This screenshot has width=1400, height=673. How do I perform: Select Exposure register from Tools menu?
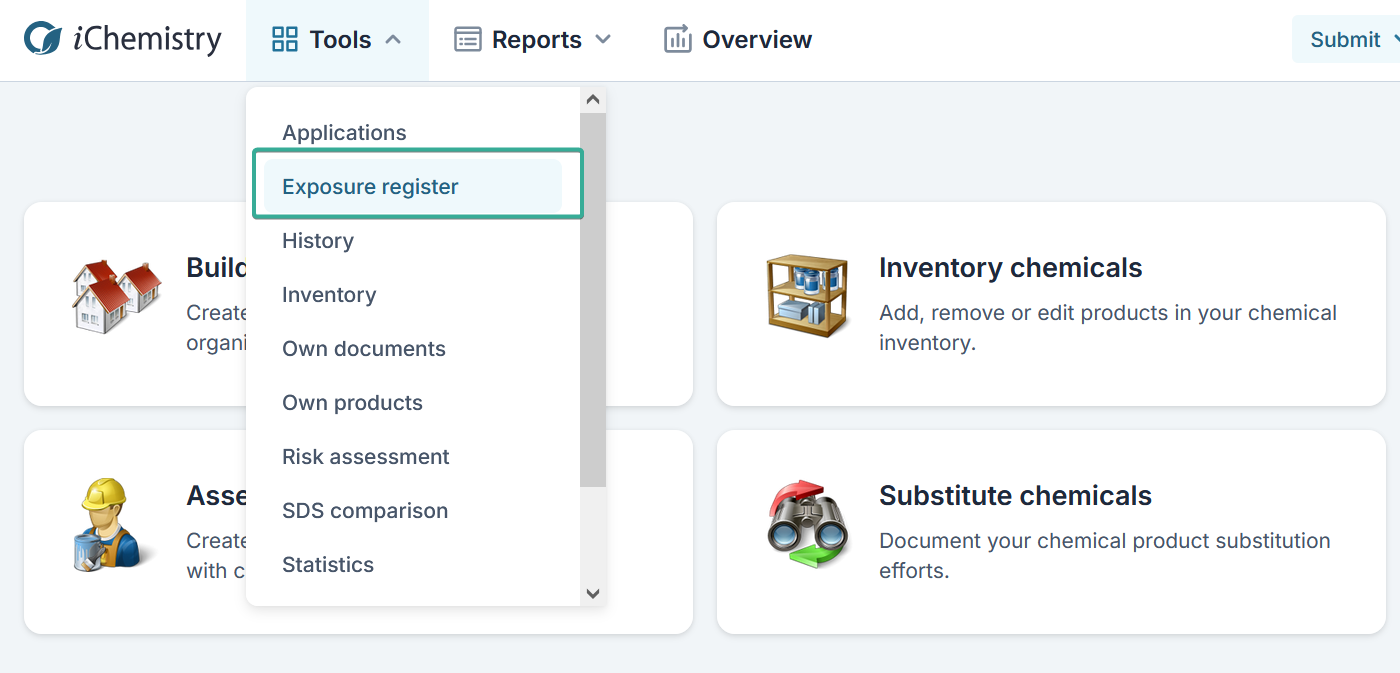click(370, 187)
